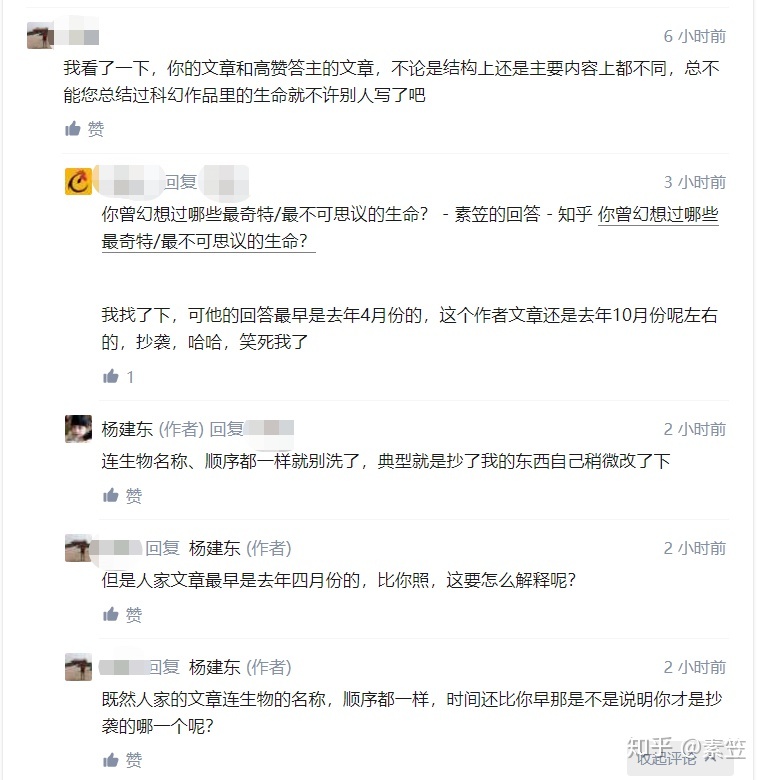This screenshot has height=780, width=765.
Task: Click avatar of the last reply
Action: pyautogui.click(x=78, y=667)
